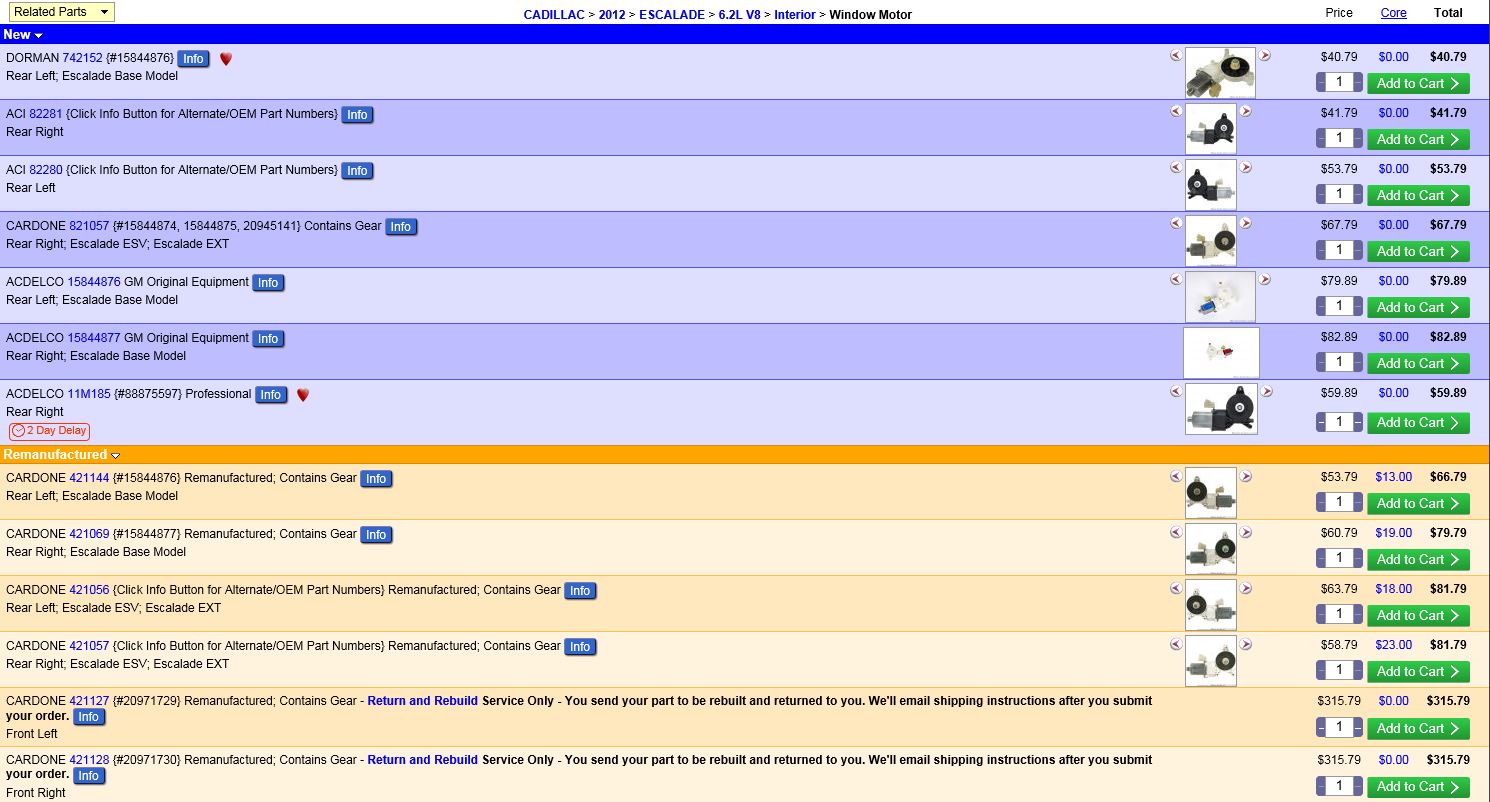
Task: Go to ESCALADE in breadcrumb
Action: click(x=672, y=15)
